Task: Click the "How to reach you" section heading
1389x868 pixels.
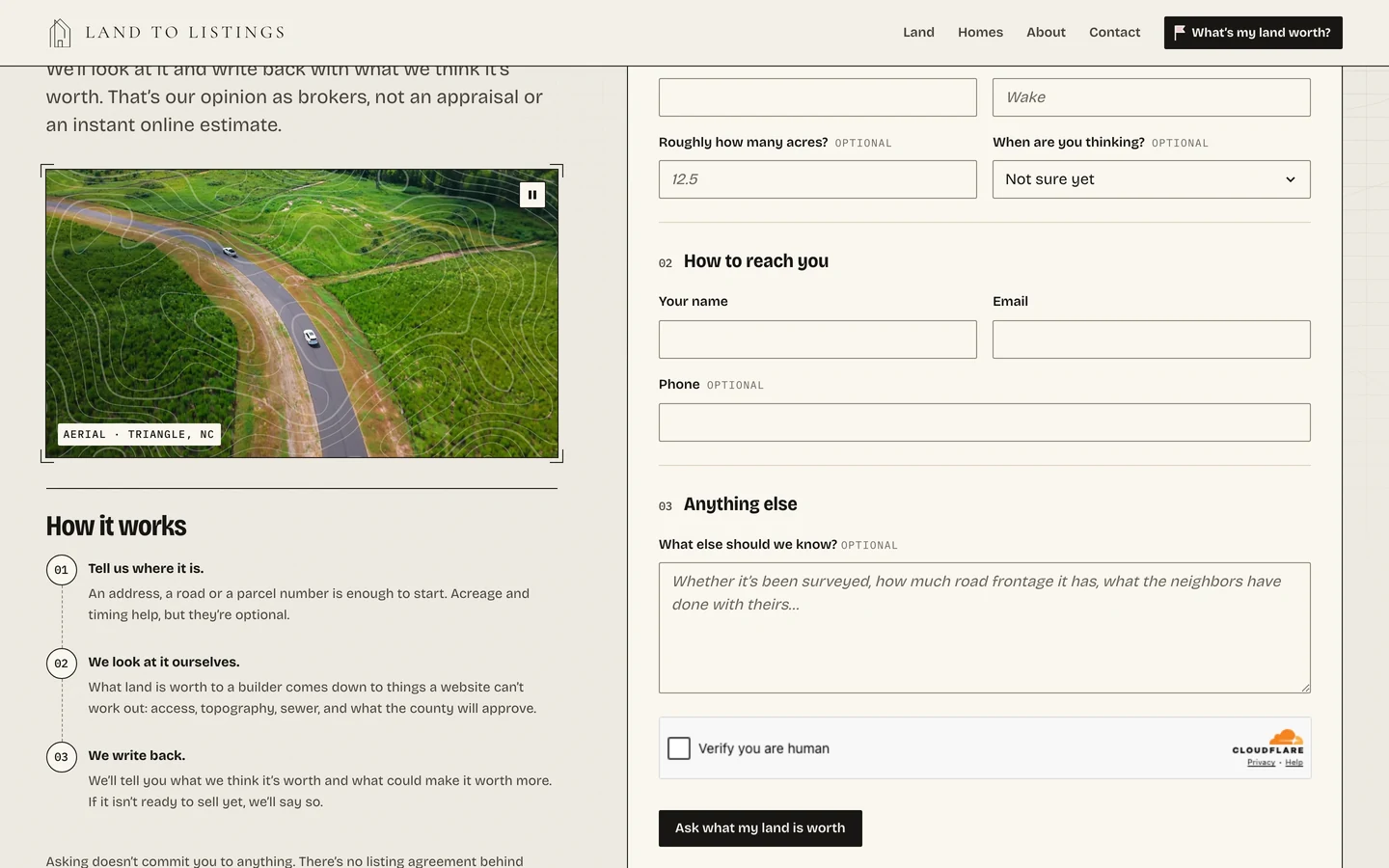Action: click(756, 261)
